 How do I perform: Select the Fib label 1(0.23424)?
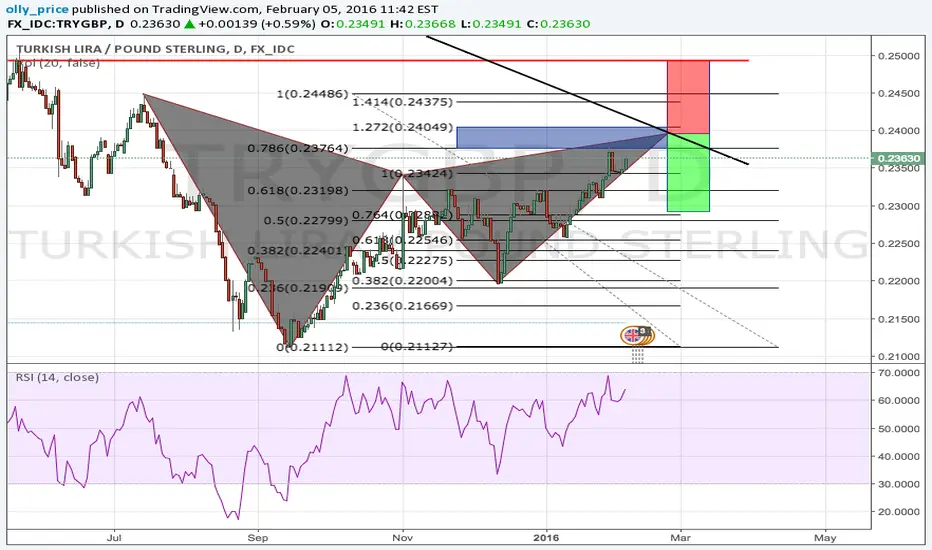(417, 174)
